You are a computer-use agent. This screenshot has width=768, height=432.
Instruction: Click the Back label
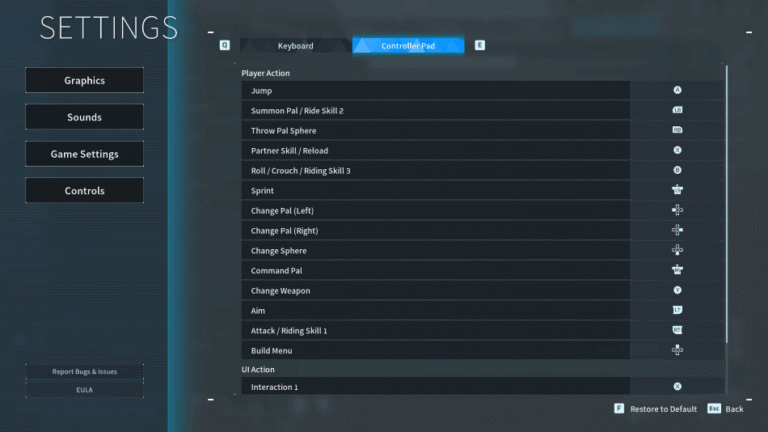click(x=734, y=409)
